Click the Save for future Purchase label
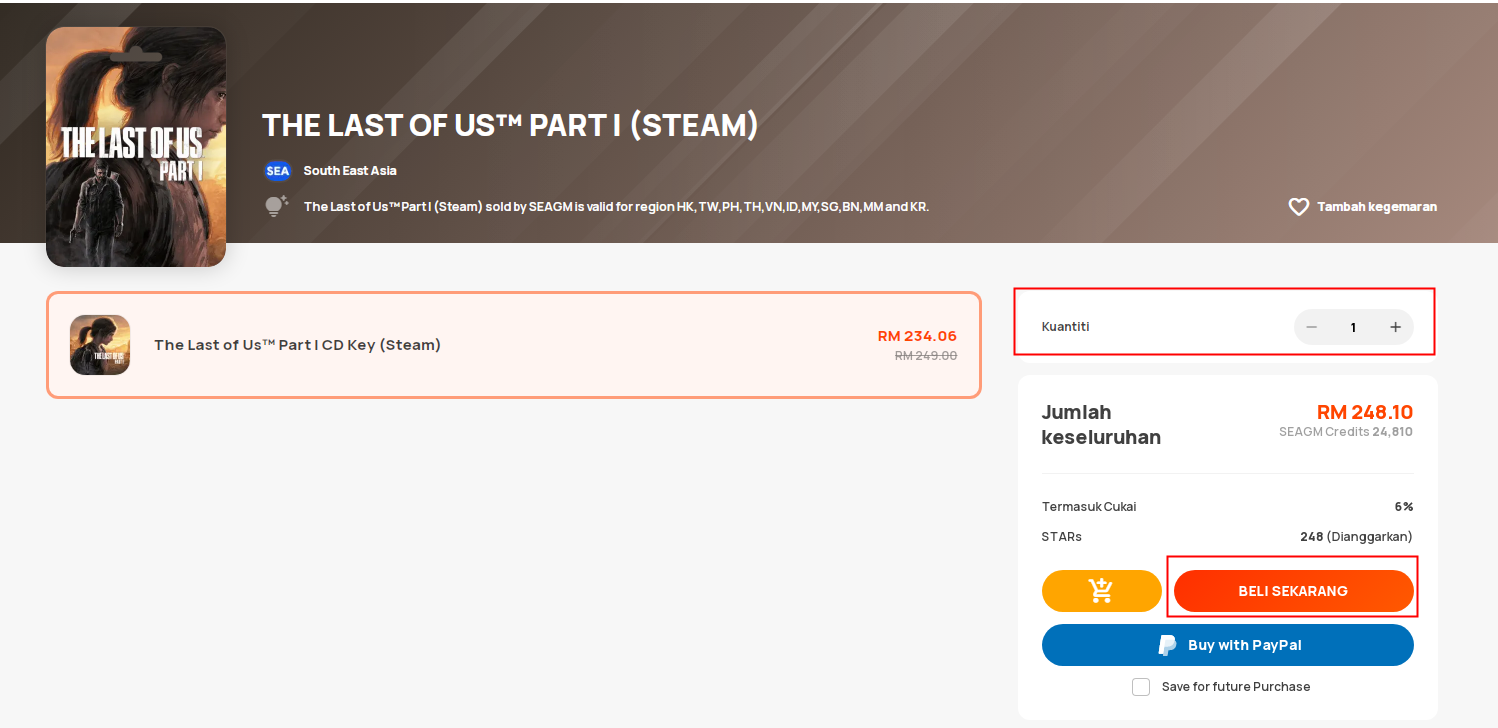1498x728 pixels. click(x=1235, y=687)
